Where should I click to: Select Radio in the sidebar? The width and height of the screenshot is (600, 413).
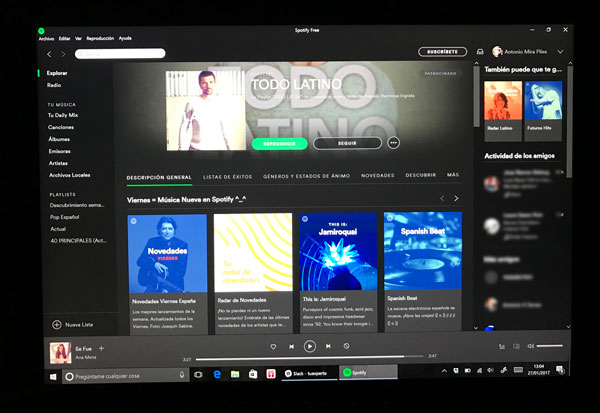pos(54,85)
